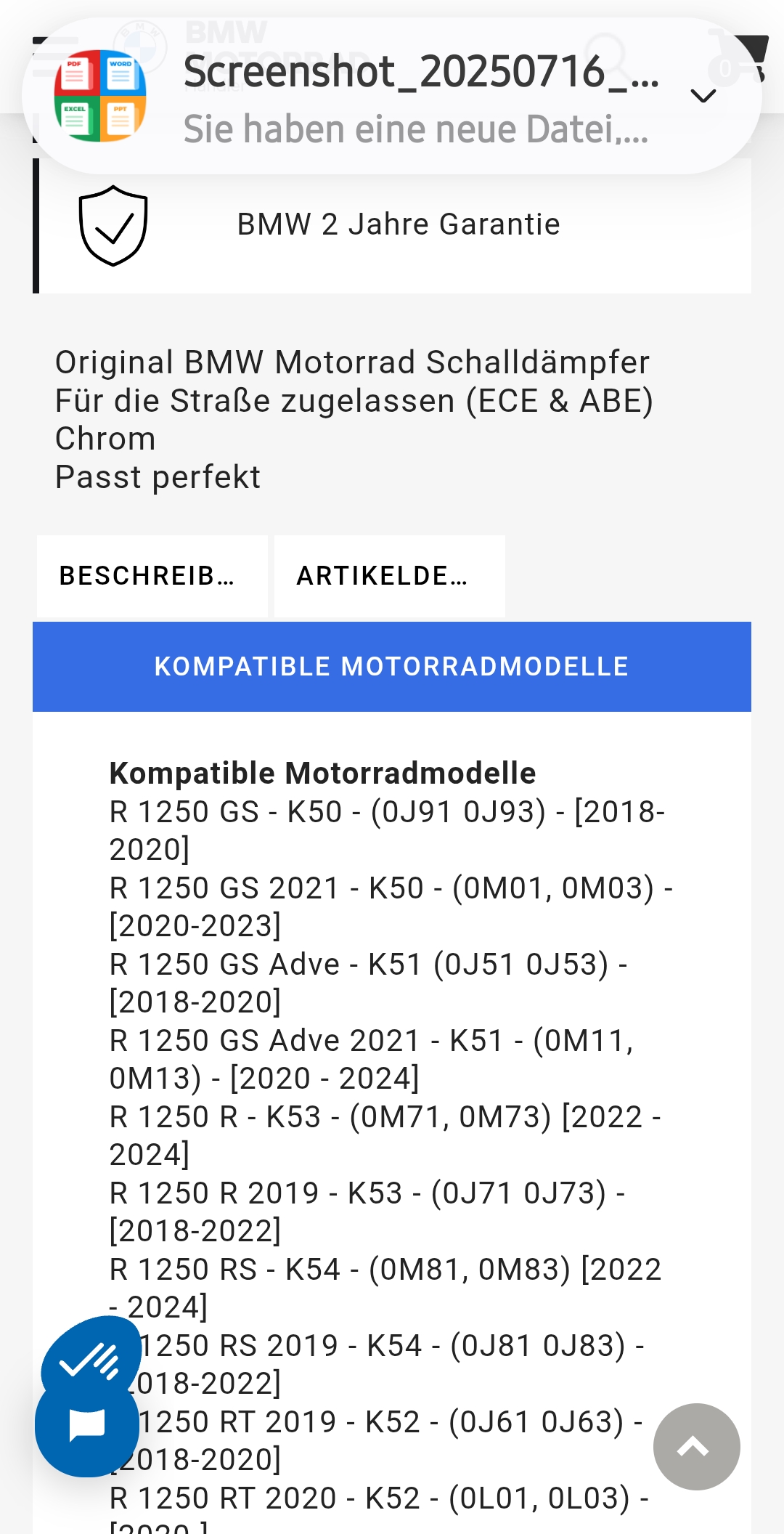The height and width of the screenshot is (1534, 784).
Task: Tap 'Original BMW Motorrad Schalldämpfer' description line
Action: 352,362
